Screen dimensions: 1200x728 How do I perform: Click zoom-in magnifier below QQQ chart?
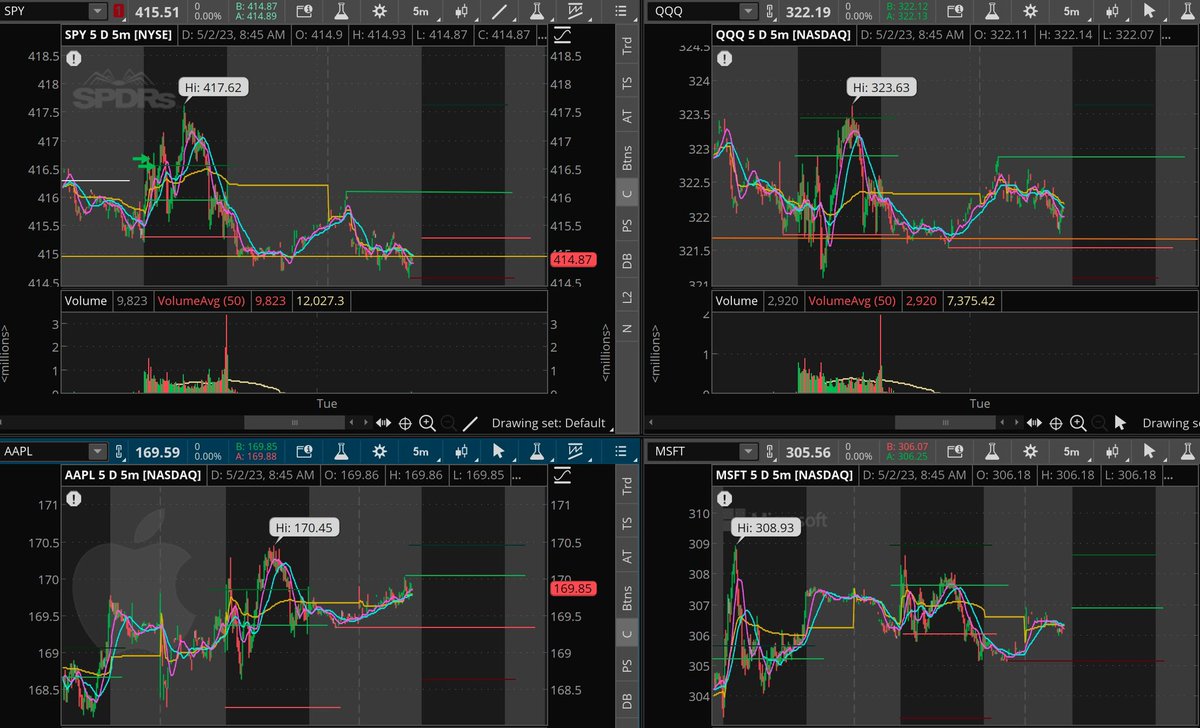1077,423
